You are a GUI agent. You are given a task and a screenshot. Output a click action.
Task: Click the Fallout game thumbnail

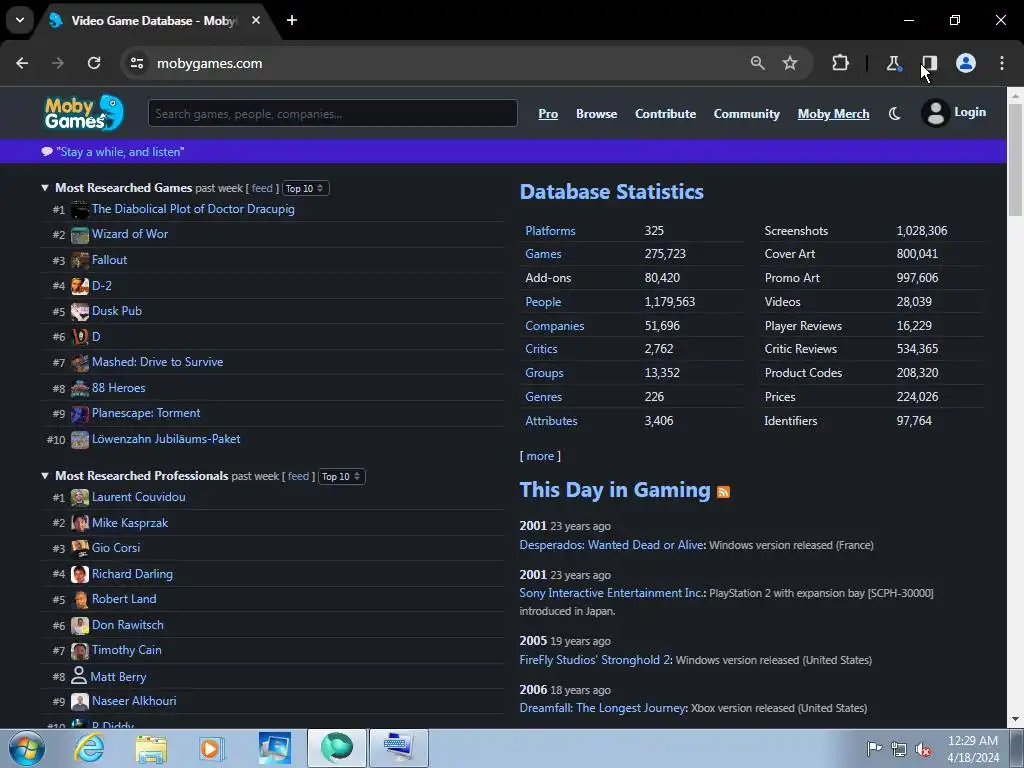click(80, 261)
